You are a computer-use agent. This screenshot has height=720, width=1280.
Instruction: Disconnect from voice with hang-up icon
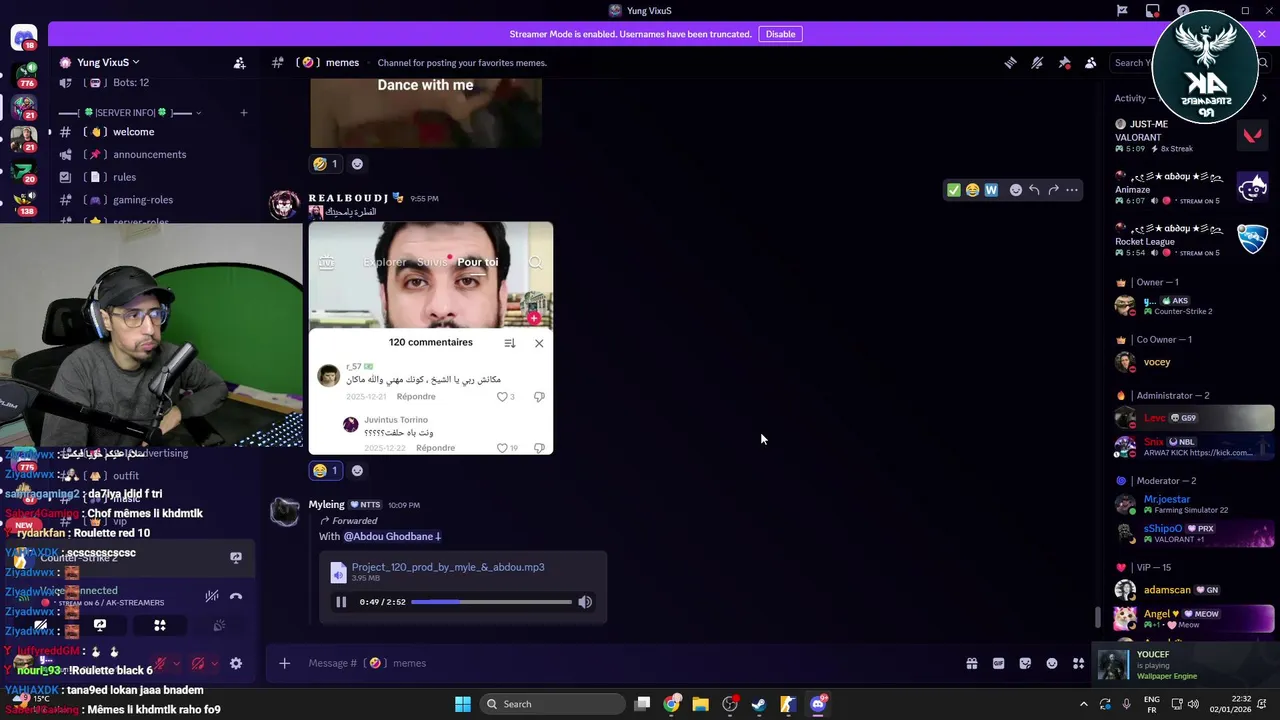tap(236, 596)
